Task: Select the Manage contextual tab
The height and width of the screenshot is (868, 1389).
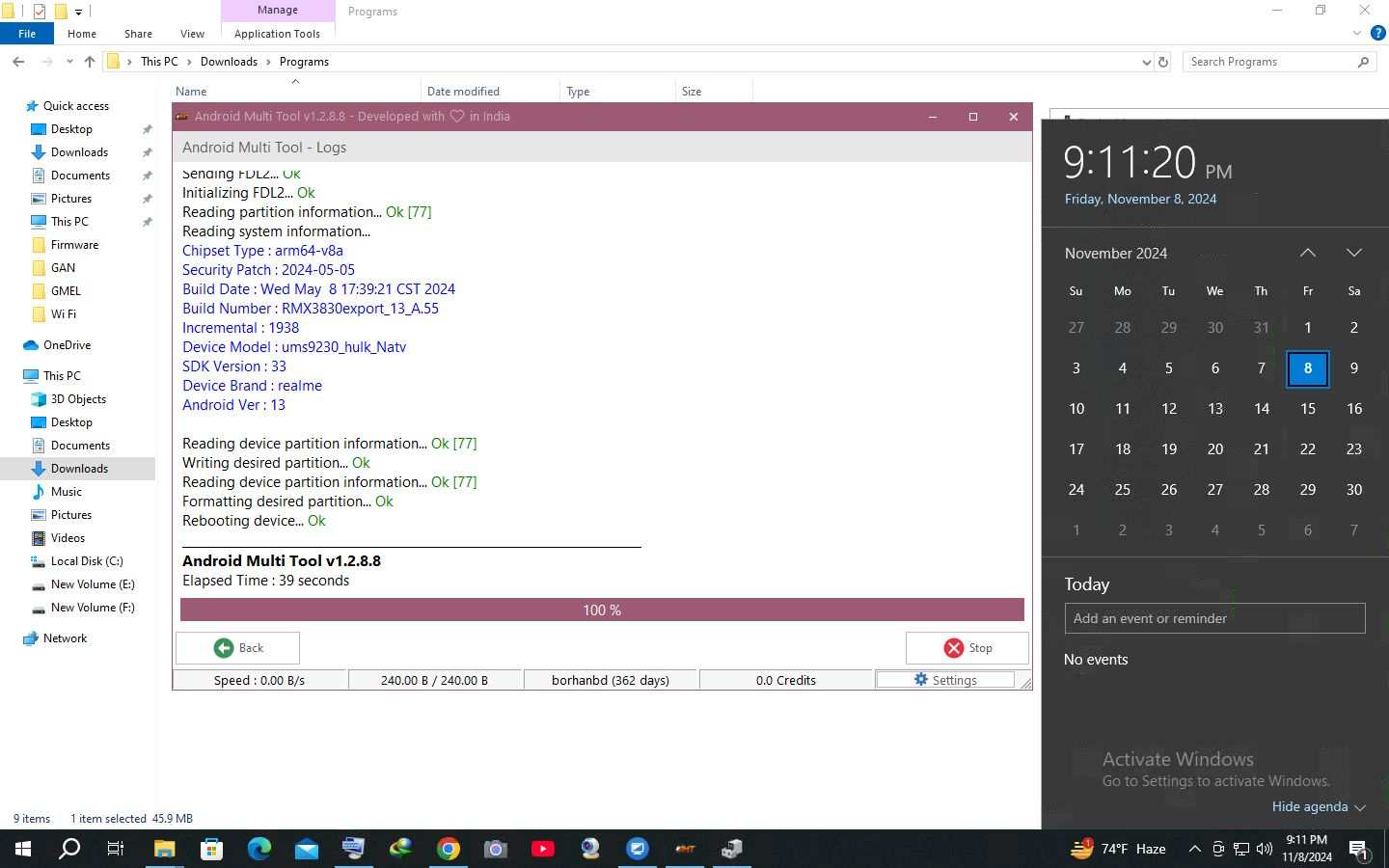Action: click(x=278, y=10)
